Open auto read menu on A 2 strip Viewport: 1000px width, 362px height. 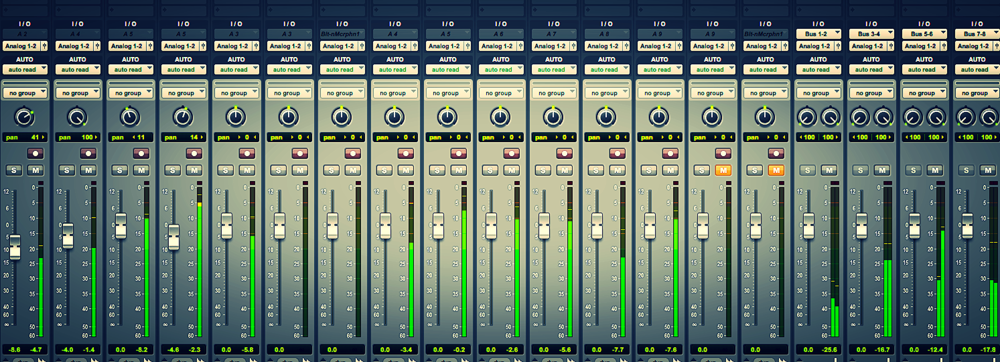(x=24, y=69)
